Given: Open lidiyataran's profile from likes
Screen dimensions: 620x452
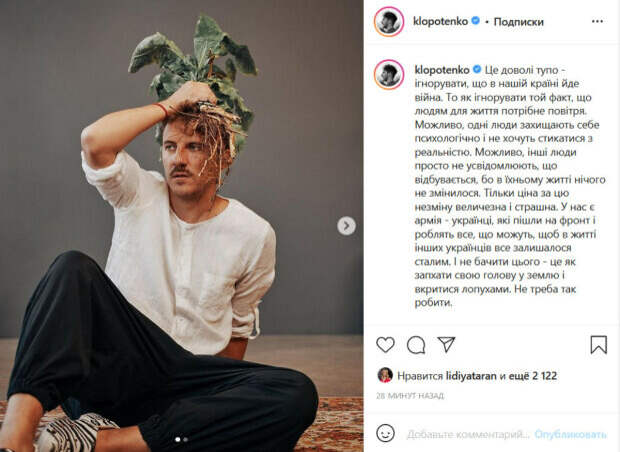Looking at the screenshot, I should pyautogui.click(x=471, y=376).
